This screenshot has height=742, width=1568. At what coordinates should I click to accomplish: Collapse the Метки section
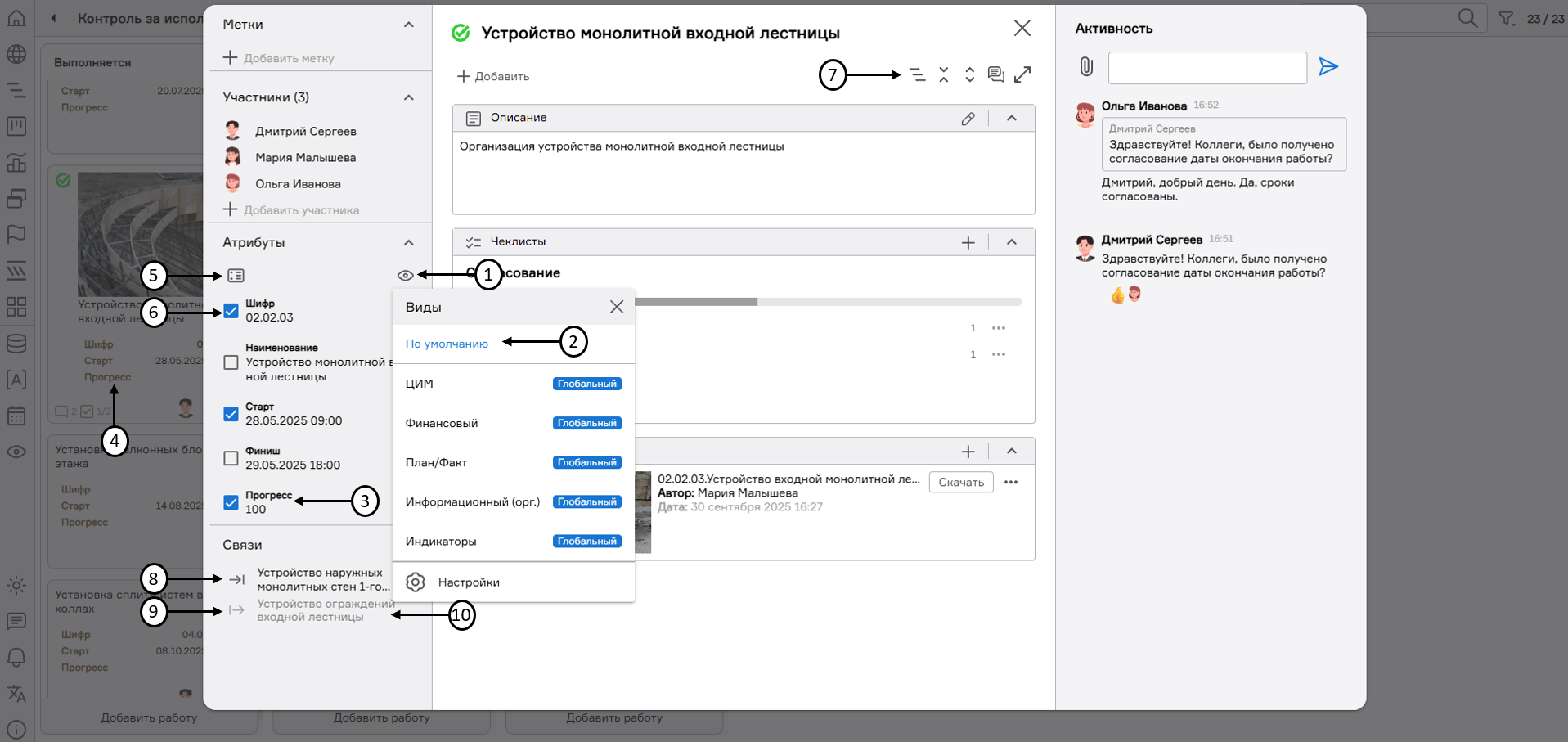[409, 25]
